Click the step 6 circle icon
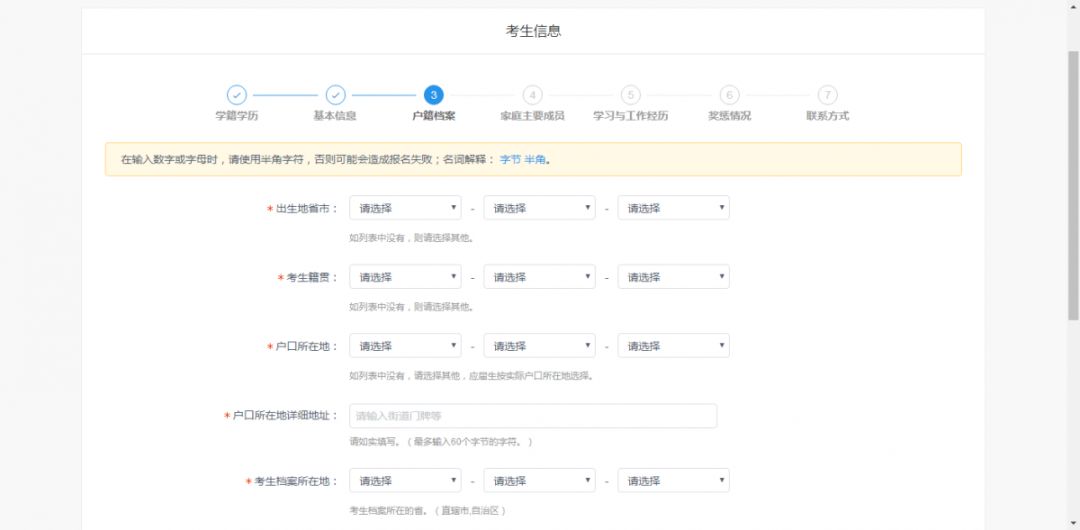The height and width of the screenshot is (530, 1080). (729, 95)
